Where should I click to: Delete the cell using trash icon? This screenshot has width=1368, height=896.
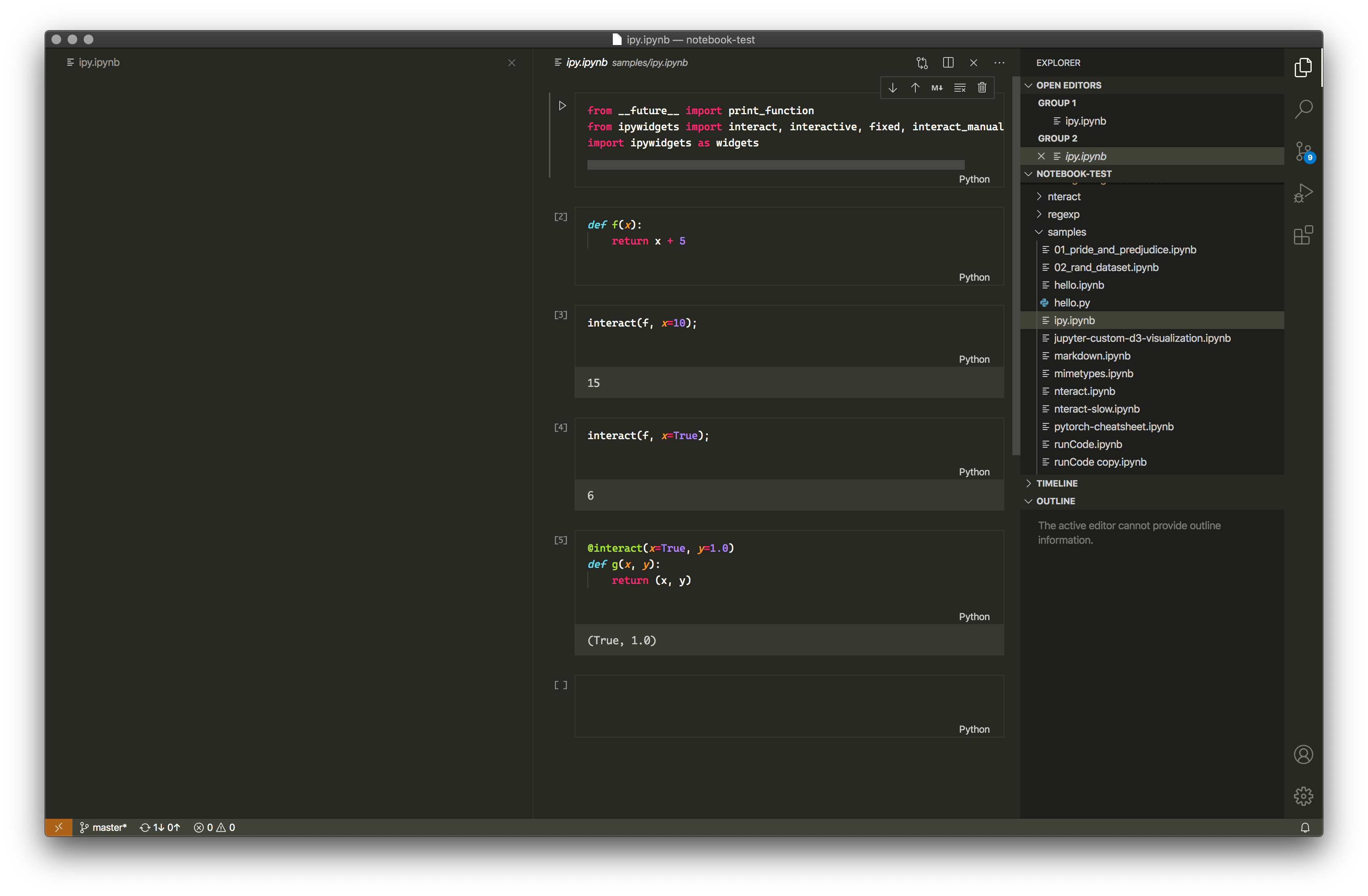[x=982, y=88]
